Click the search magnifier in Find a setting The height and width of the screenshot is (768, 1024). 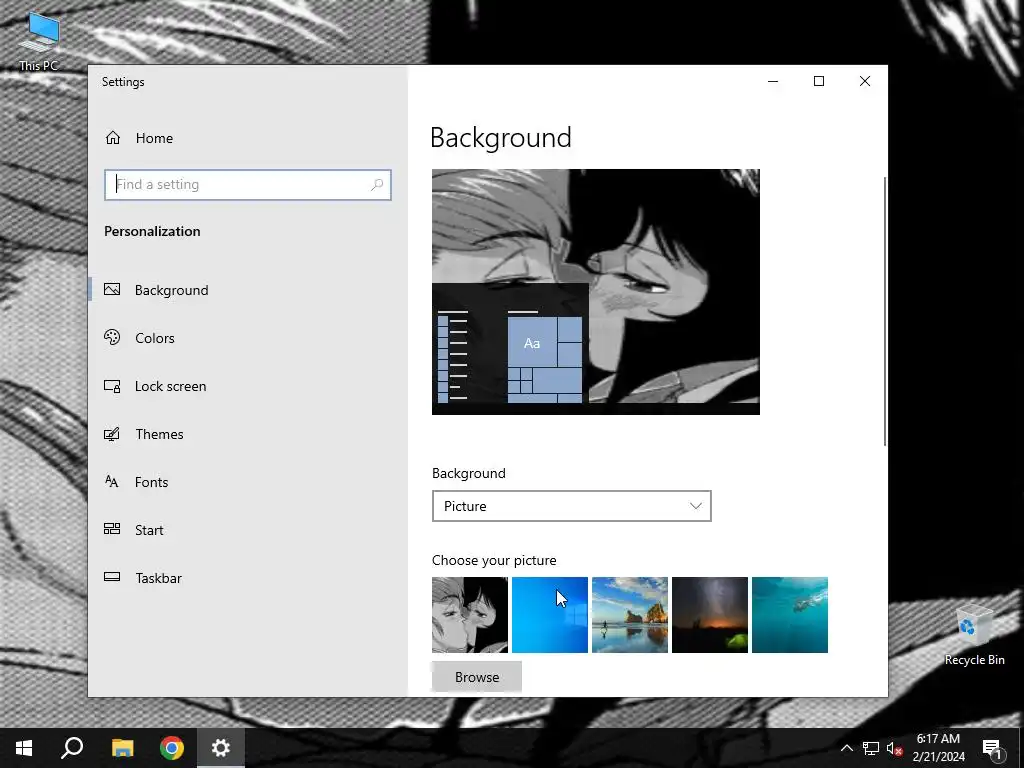pyautogui.click(x=377, y=185)
